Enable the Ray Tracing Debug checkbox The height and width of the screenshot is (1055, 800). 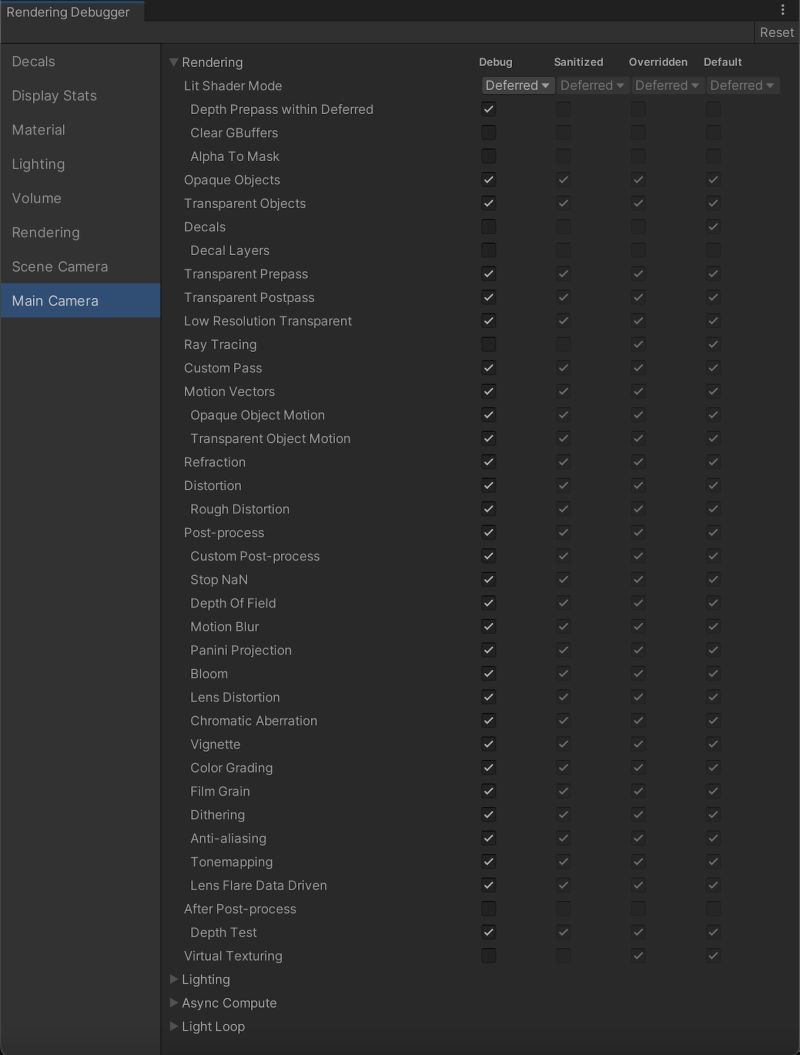[488, 344]
